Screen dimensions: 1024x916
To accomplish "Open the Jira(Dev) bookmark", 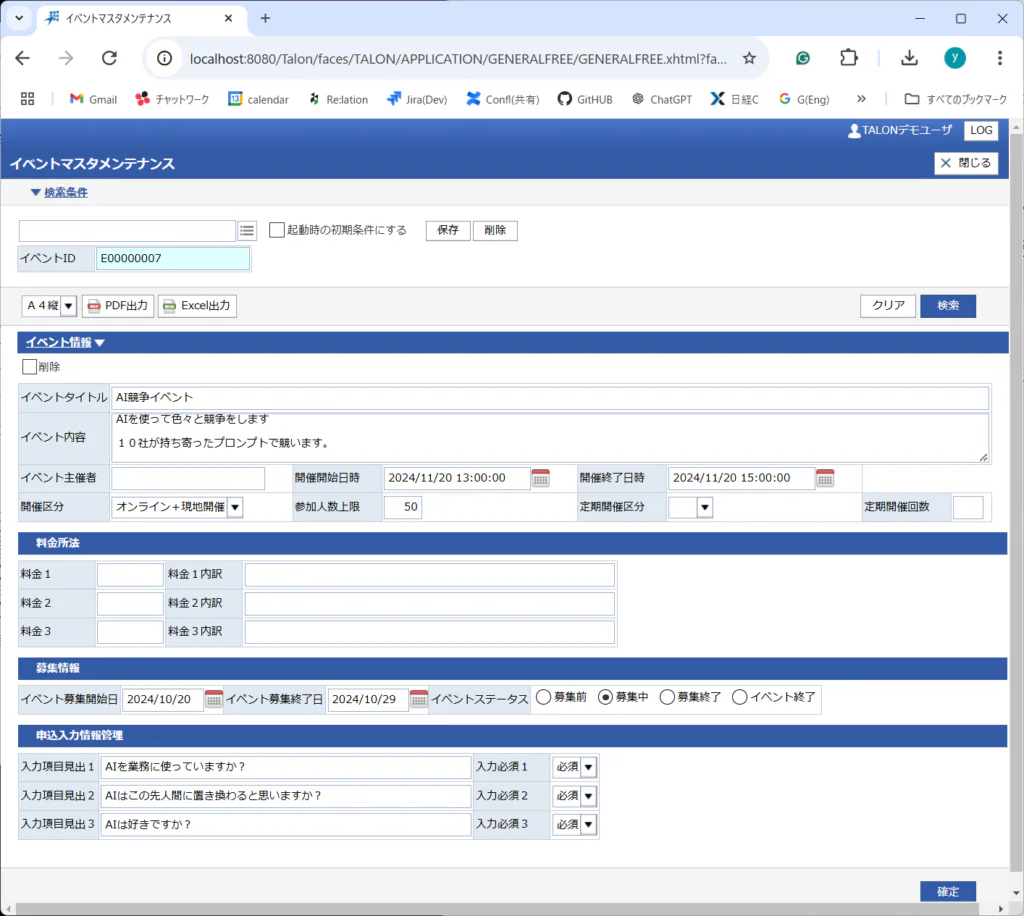I will pyautogui.click(x=417, y=99).
